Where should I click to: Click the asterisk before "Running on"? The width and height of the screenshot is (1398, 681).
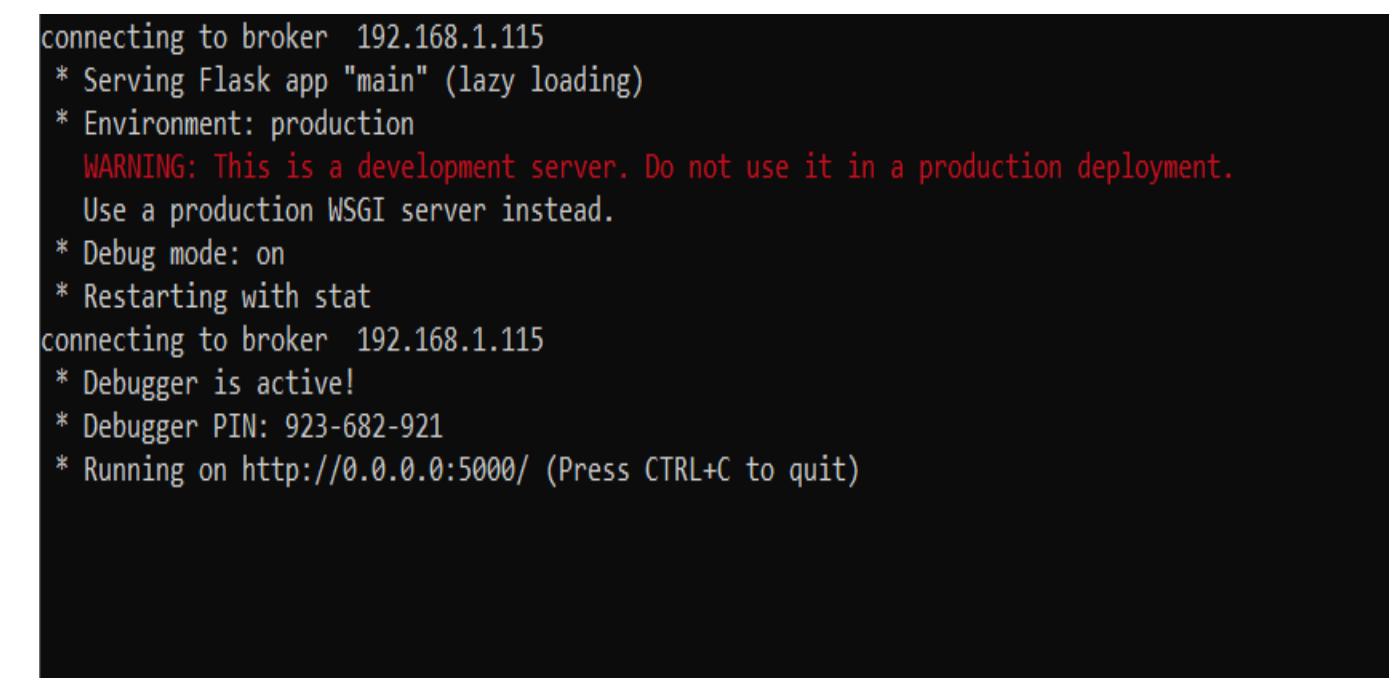[59, 467]
